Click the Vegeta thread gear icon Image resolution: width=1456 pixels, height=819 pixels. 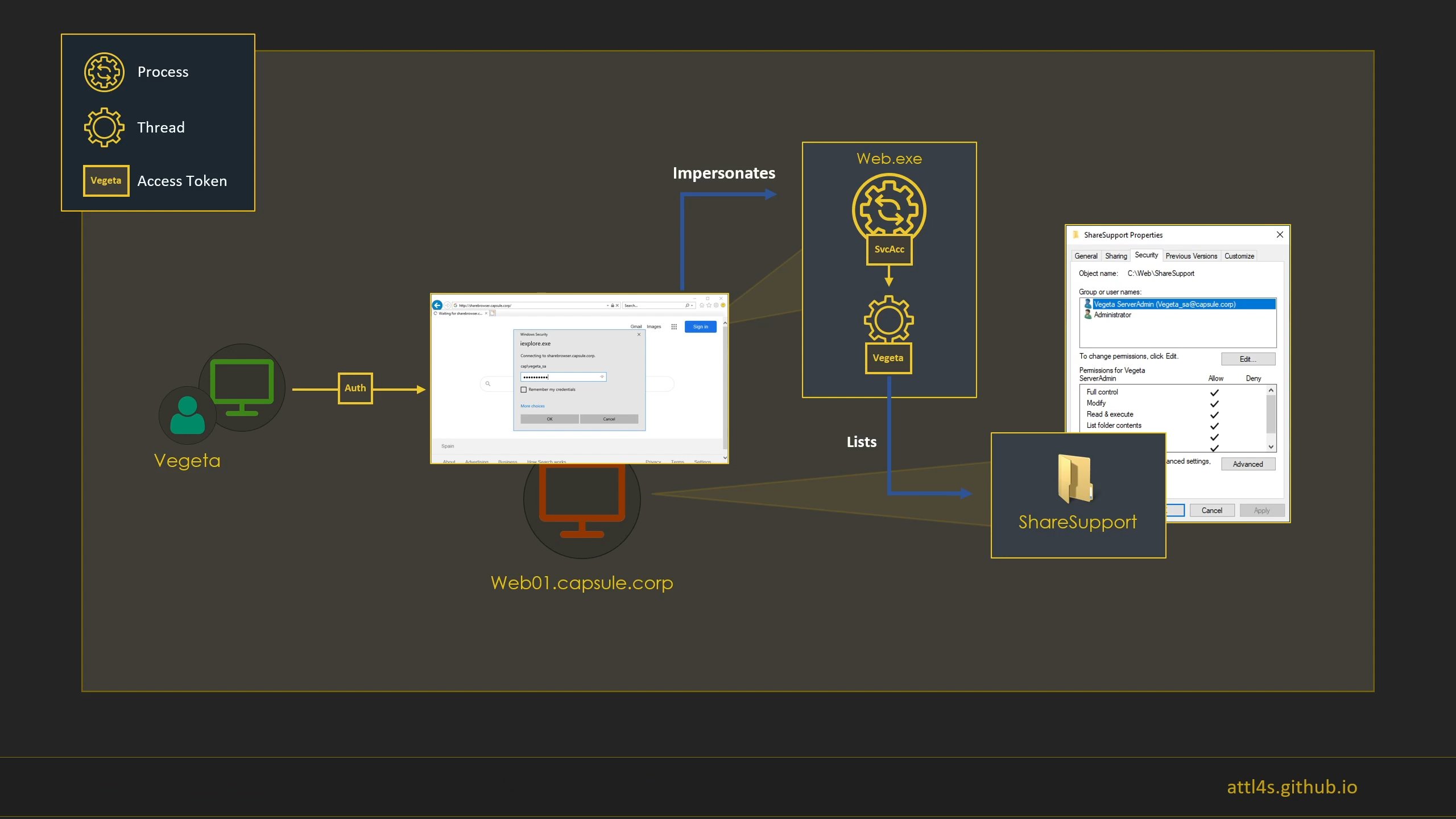pos(888,319)
